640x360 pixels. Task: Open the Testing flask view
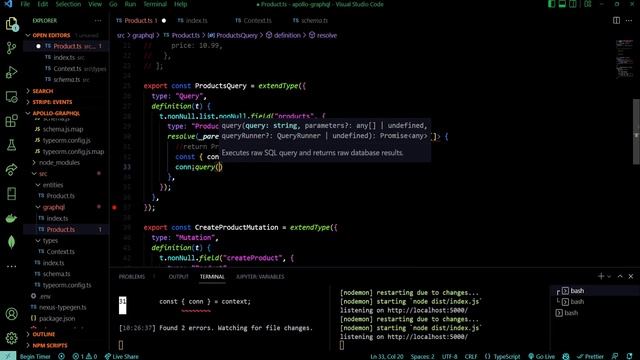pyautogui.click(x=11, y=145)
